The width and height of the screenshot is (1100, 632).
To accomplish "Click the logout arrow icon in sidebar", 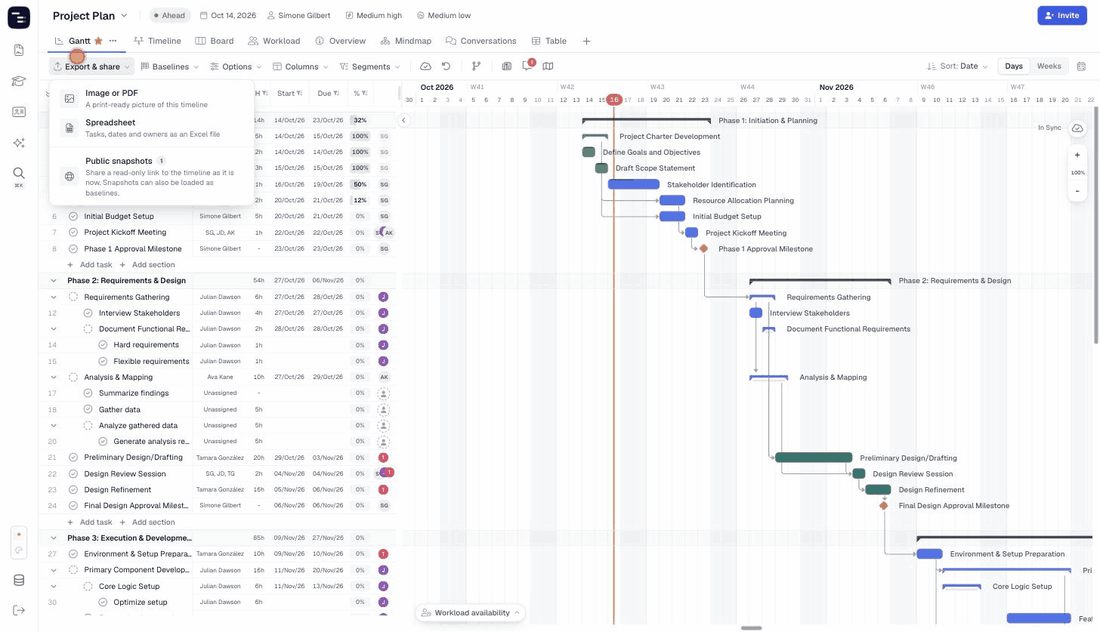I will (19, 610).
